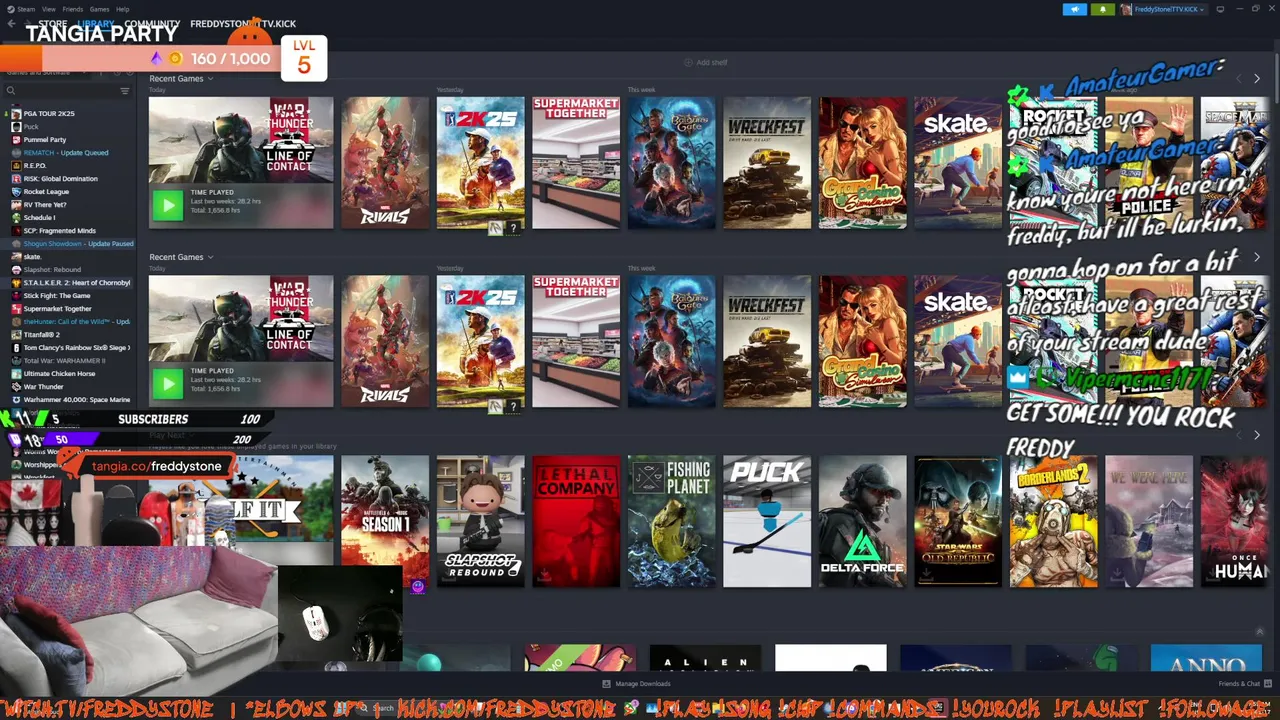Expand the FreddyStone account name dropdown
The image size is (1280, 720).
1169,9
